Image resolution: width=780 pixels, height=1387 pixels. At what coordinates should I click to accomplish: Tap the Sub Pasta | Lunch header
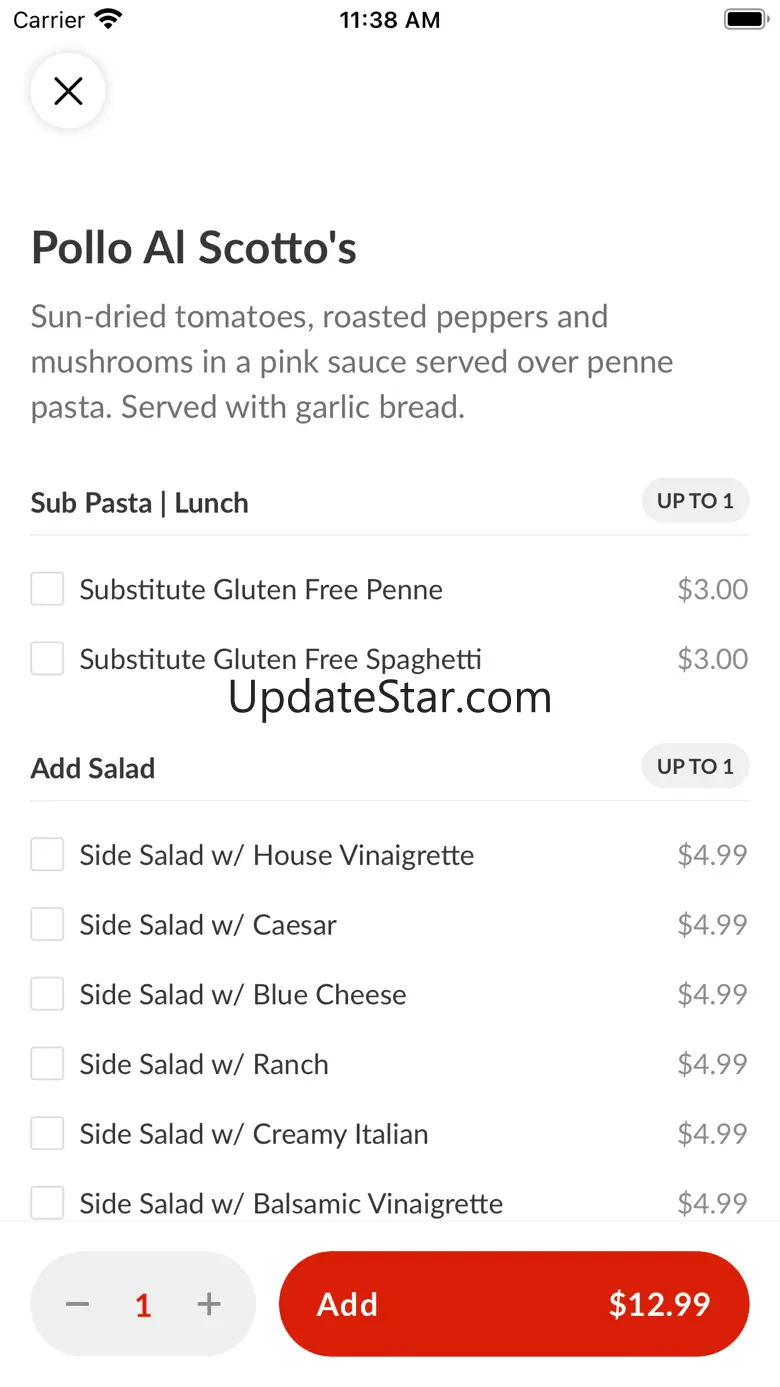[139, 502]
